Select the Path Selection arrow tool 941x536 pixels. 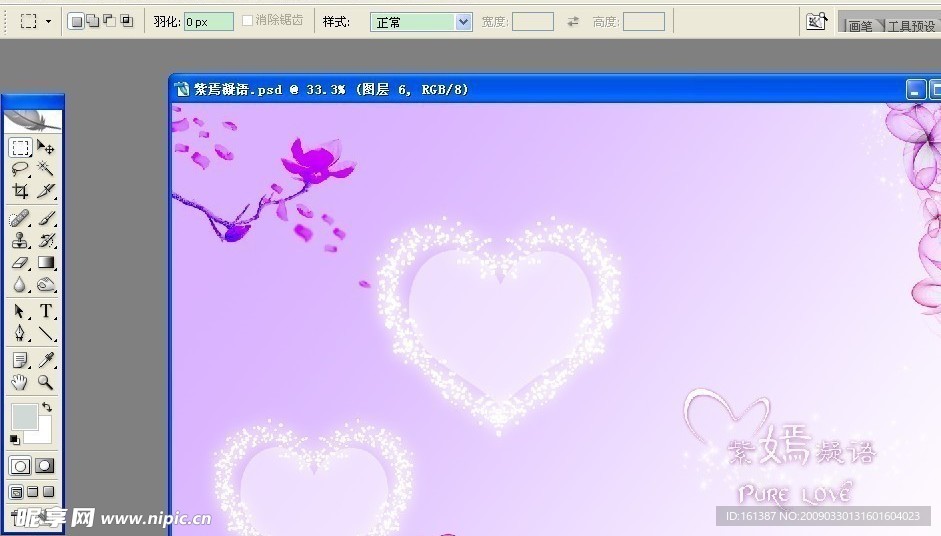click(20, 311)
